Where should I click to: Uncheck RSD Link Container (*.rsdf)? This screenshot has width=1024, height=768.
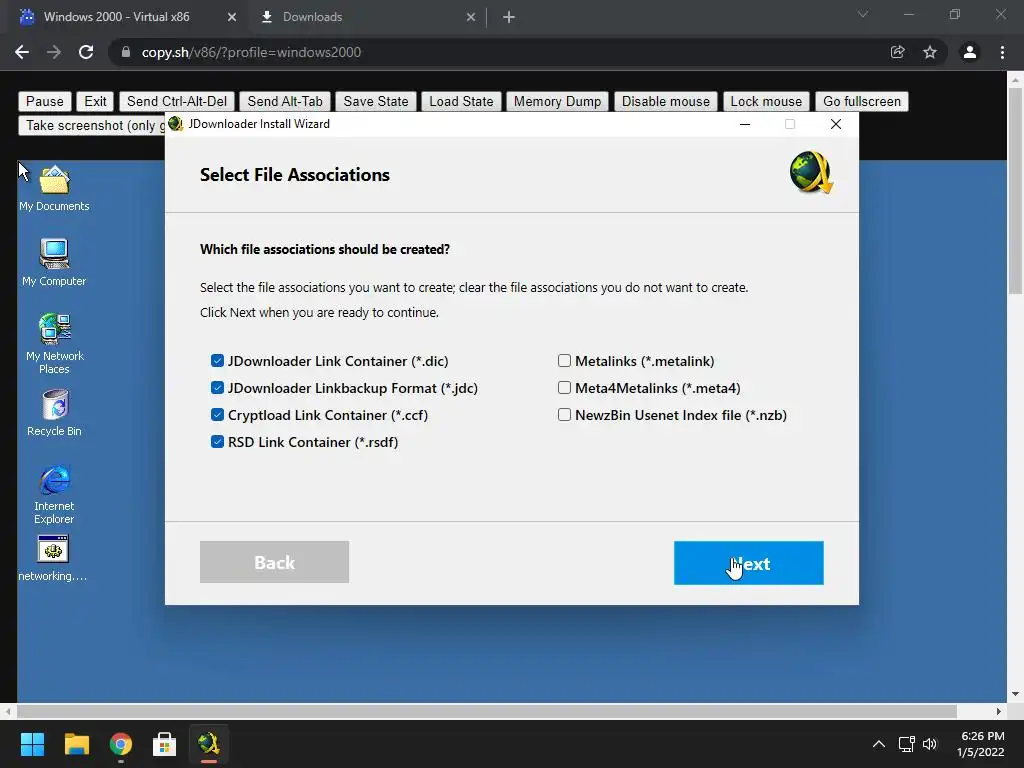click(217, 442)
